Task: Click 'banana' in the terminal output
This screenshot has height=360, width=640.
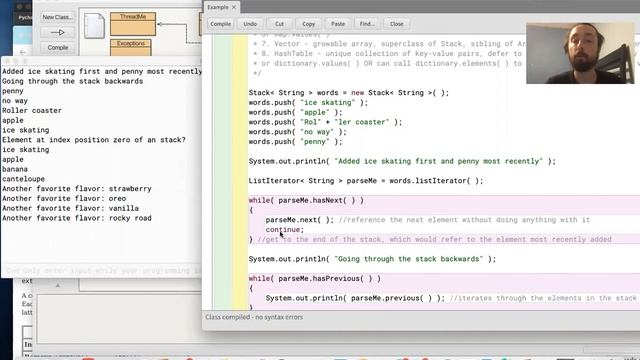Action: (x=15, y=169)
